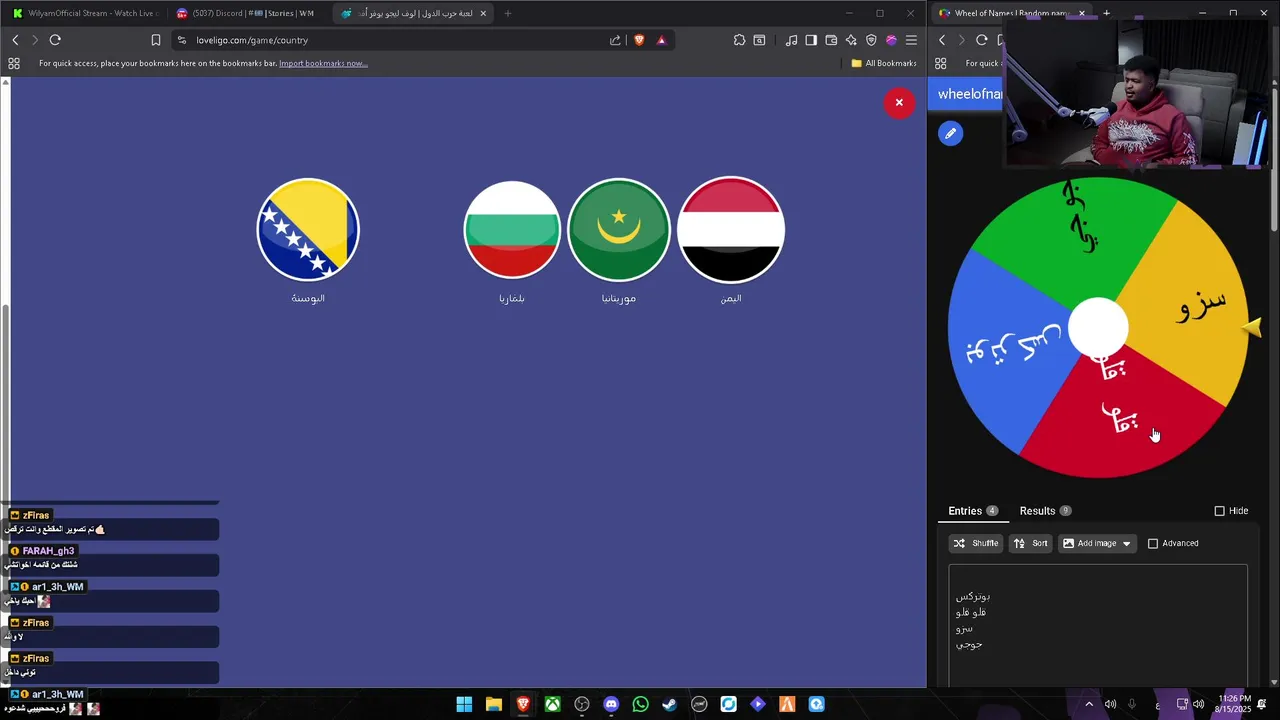Viewport: 1280px width, 720px height.
Task: Open Steam from taskbar
Action: (x=670, y=704)
